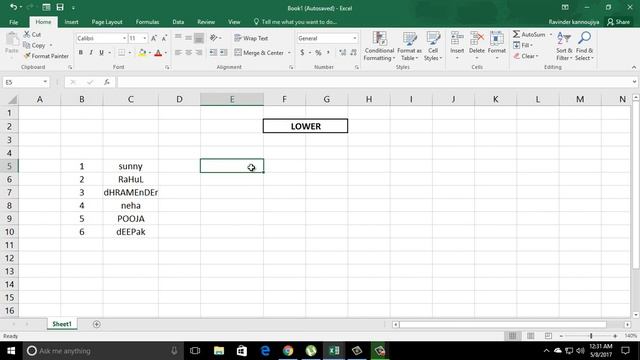The width and height of the screenshot is (640, 360).
Task: Click the Insert Function fx icon
Action: pos(107,82)
